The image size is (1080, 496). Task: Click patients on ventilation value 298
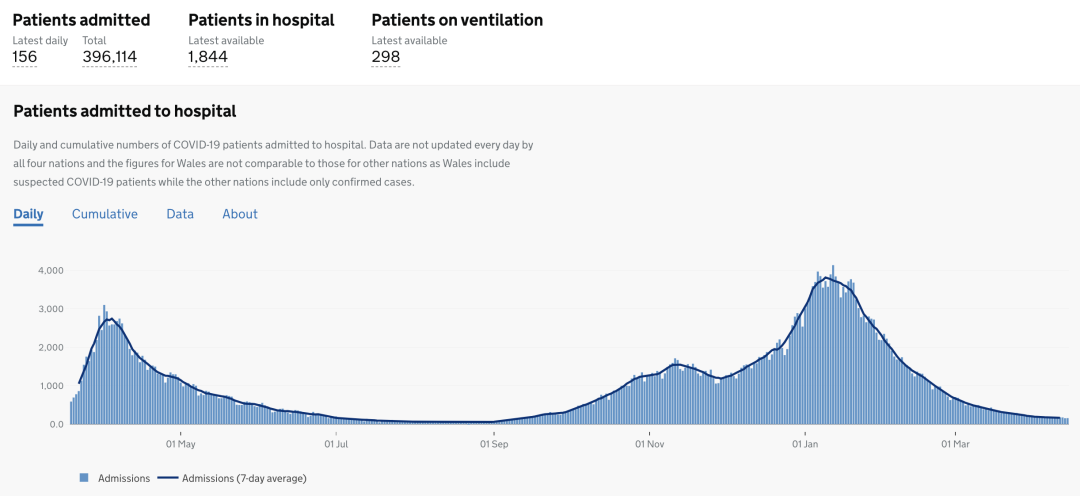[x=386, y=57]
